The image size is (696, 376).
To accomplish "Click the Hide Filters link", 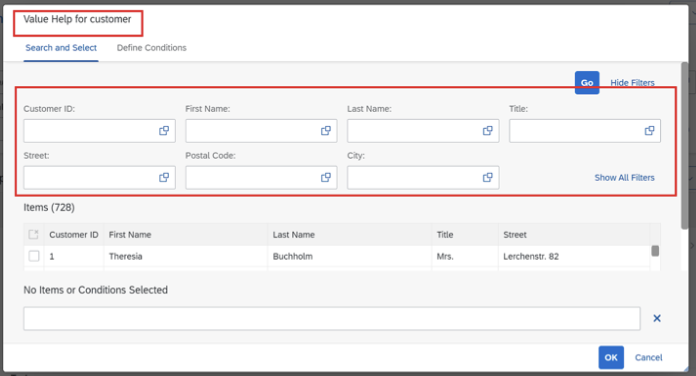I will 632,83.
